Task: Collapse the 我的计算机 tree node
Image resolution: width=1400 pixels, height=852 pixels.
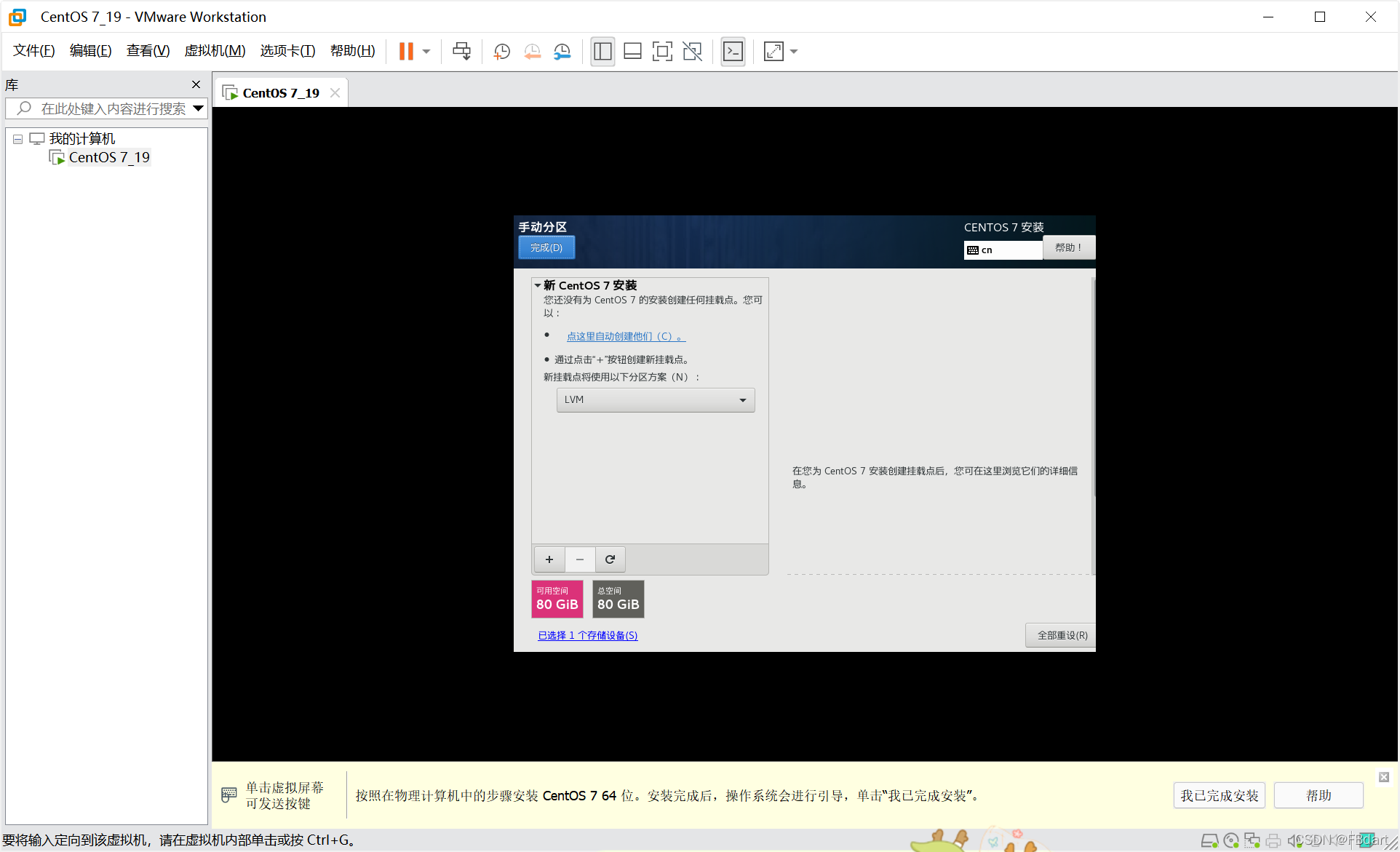Action: click(x=17, y=138)
